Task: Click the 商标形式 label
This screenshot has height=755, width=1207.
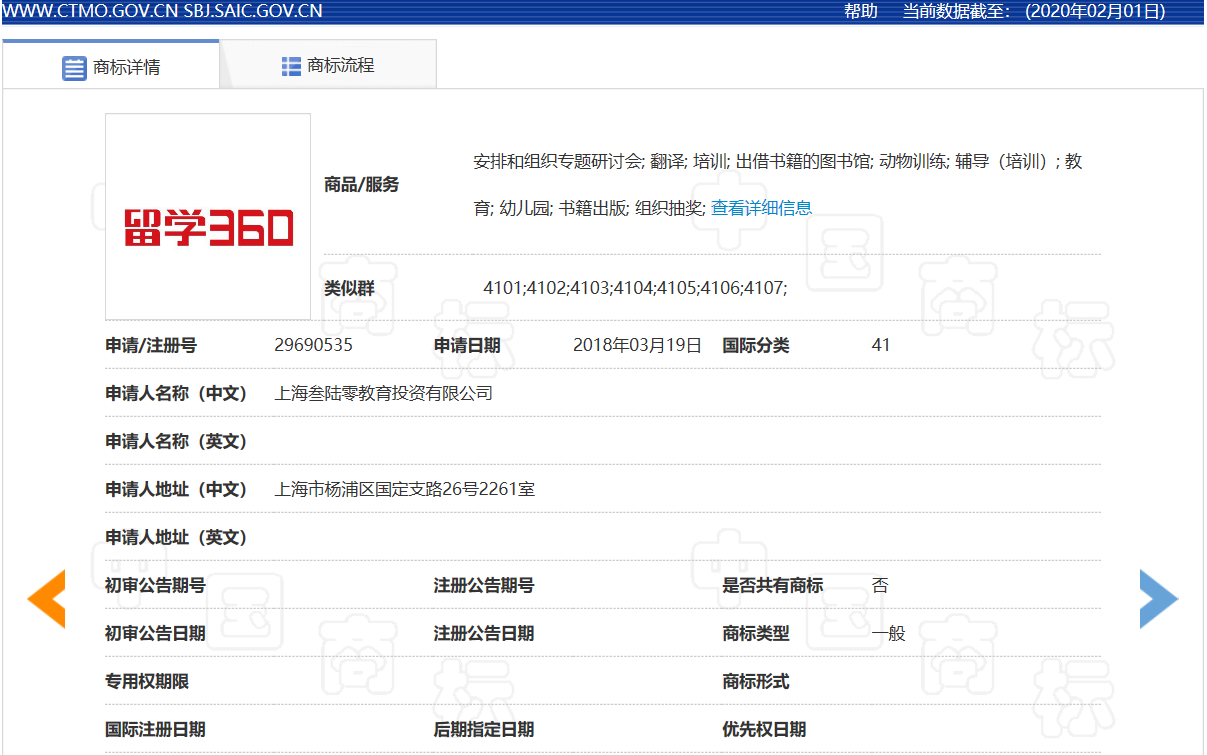Action: (756, 681)
